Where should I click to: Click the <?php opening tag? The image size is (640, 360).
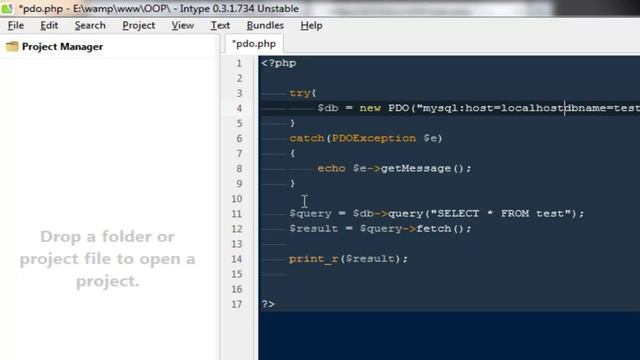click(279, 63)
